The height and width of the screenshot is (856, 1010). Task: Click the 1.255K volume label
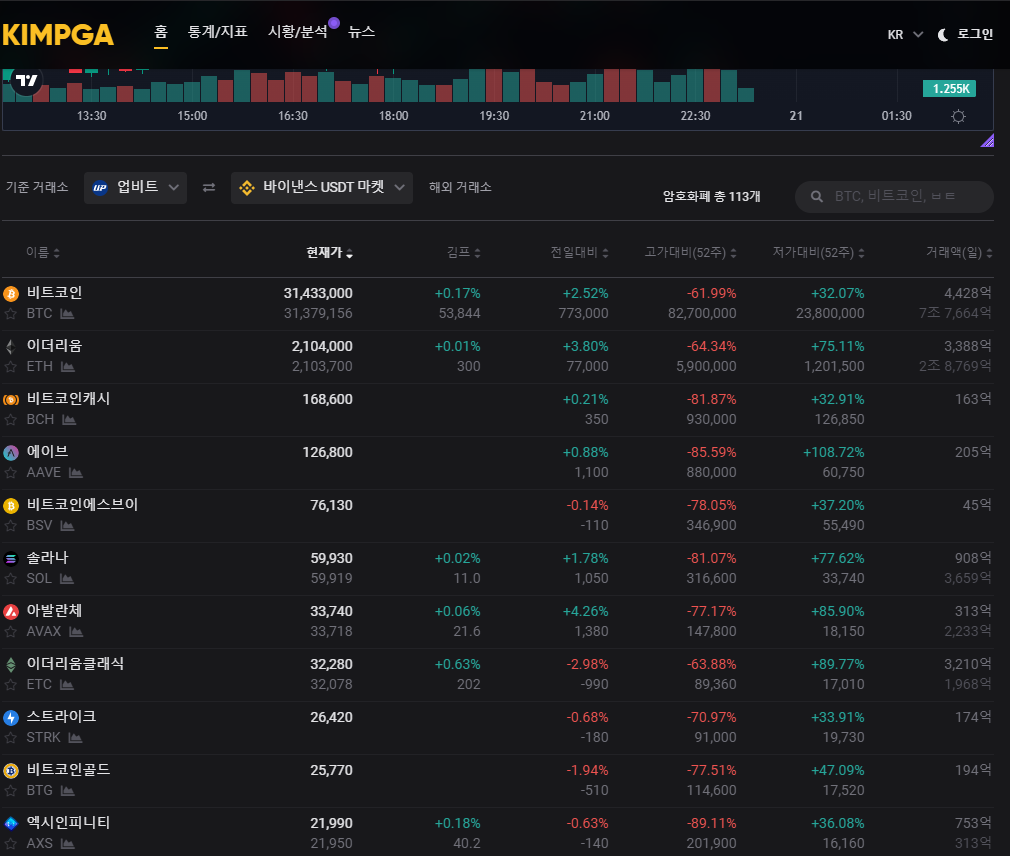click(949, 89)
